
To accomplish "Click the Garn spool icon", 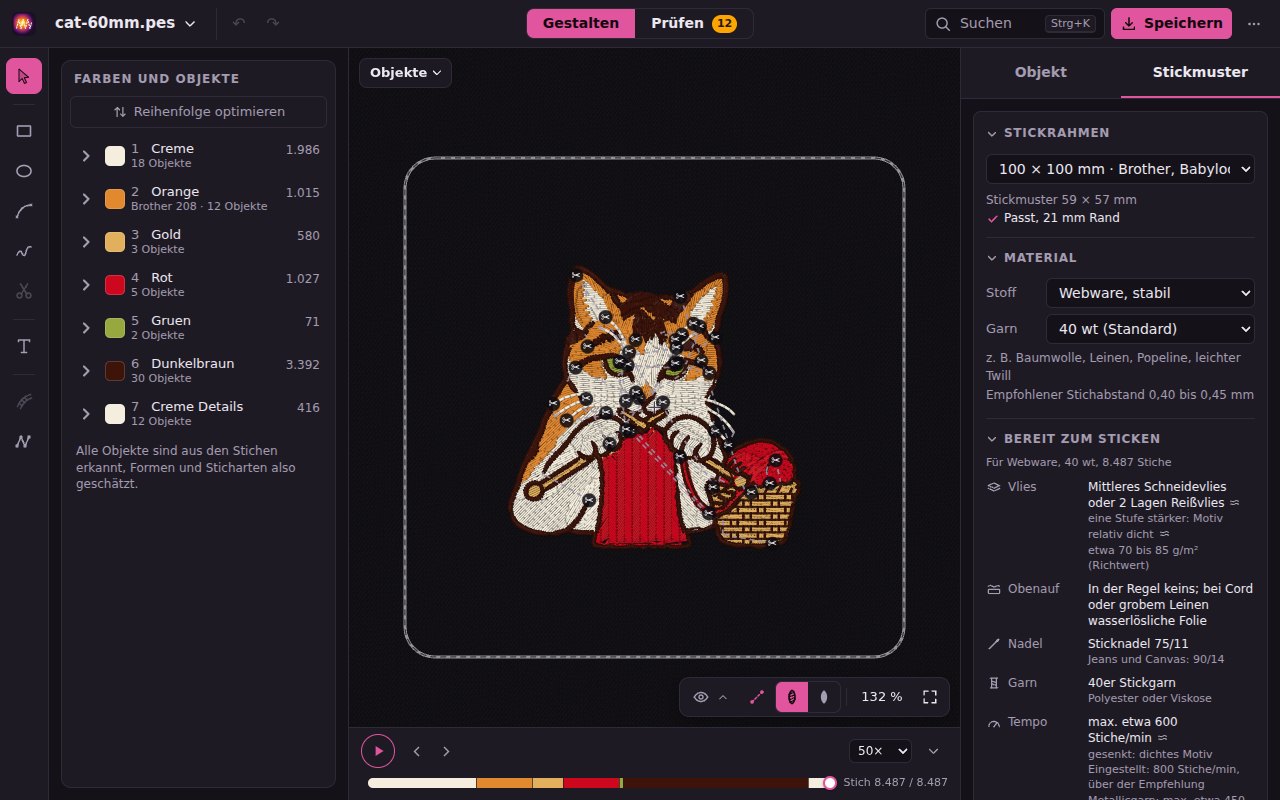I will tap(994, 683).
